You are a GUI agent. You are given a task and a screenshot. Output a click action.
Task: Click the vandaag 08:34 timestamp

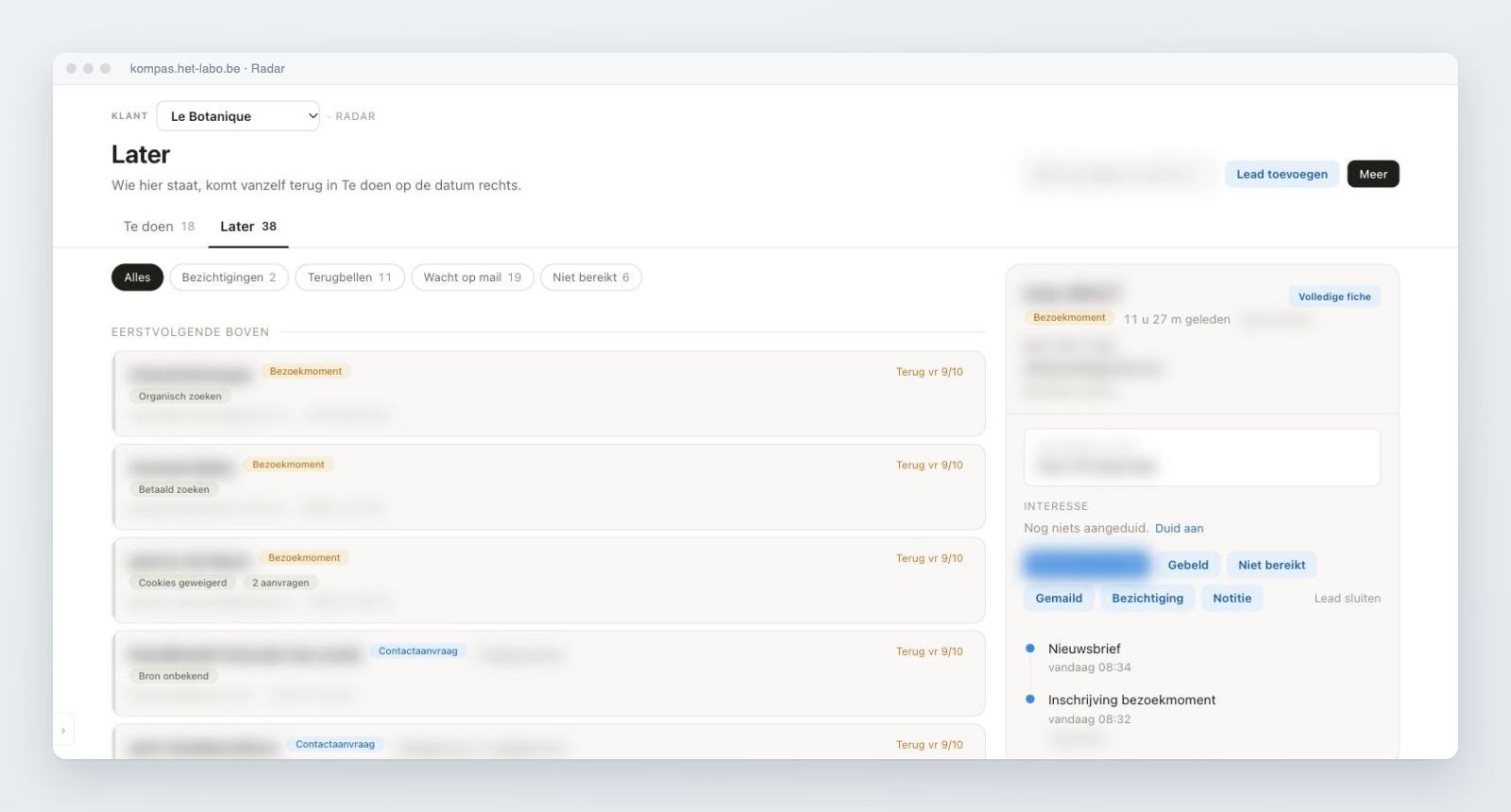click(1089, 668)
